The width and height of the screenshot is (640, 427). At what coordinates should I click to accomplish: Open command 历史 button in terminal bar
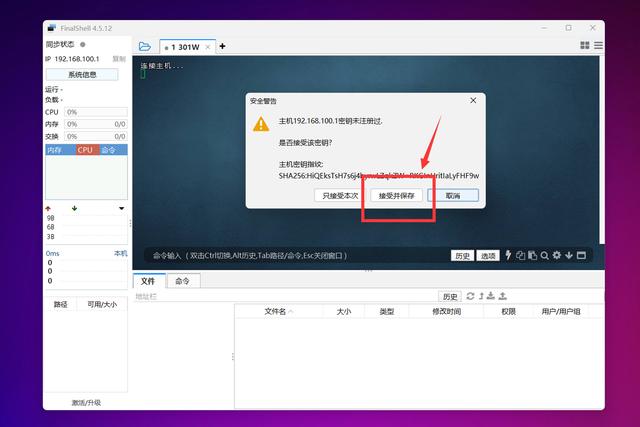[x=462, y=256]
